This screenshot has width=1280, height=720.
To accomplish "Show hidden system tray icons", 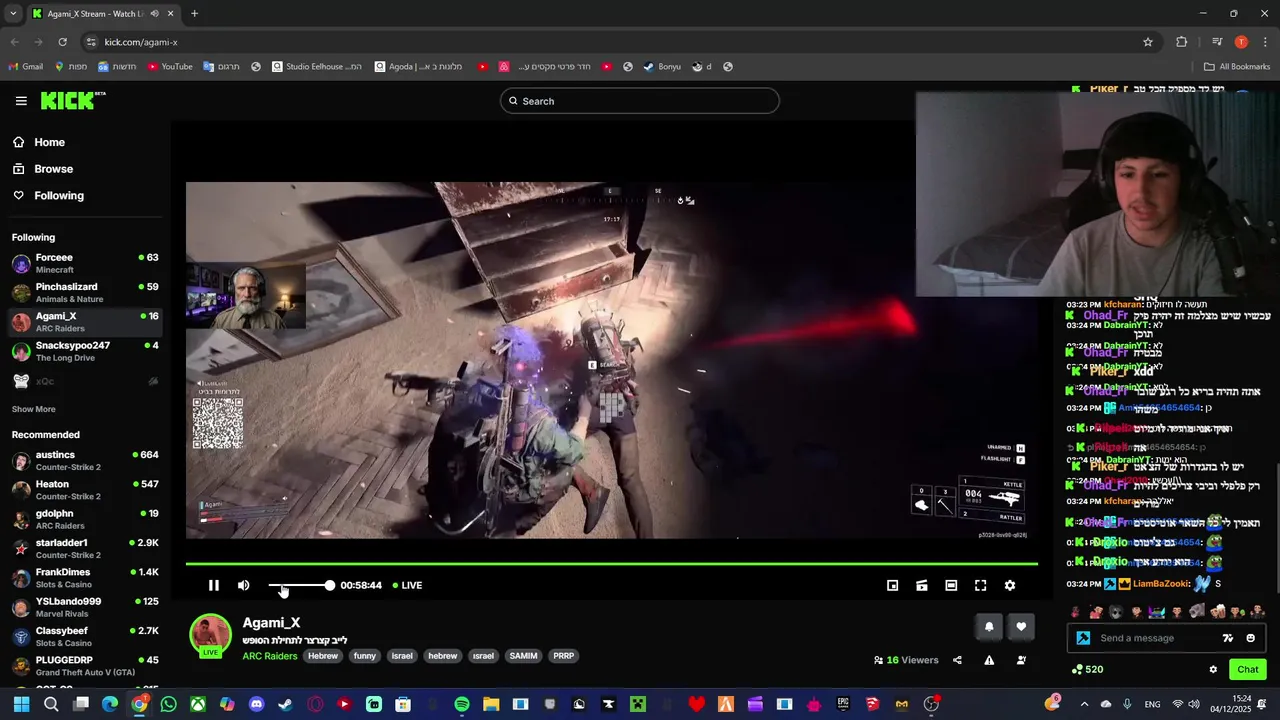I will click(1084, 704).
